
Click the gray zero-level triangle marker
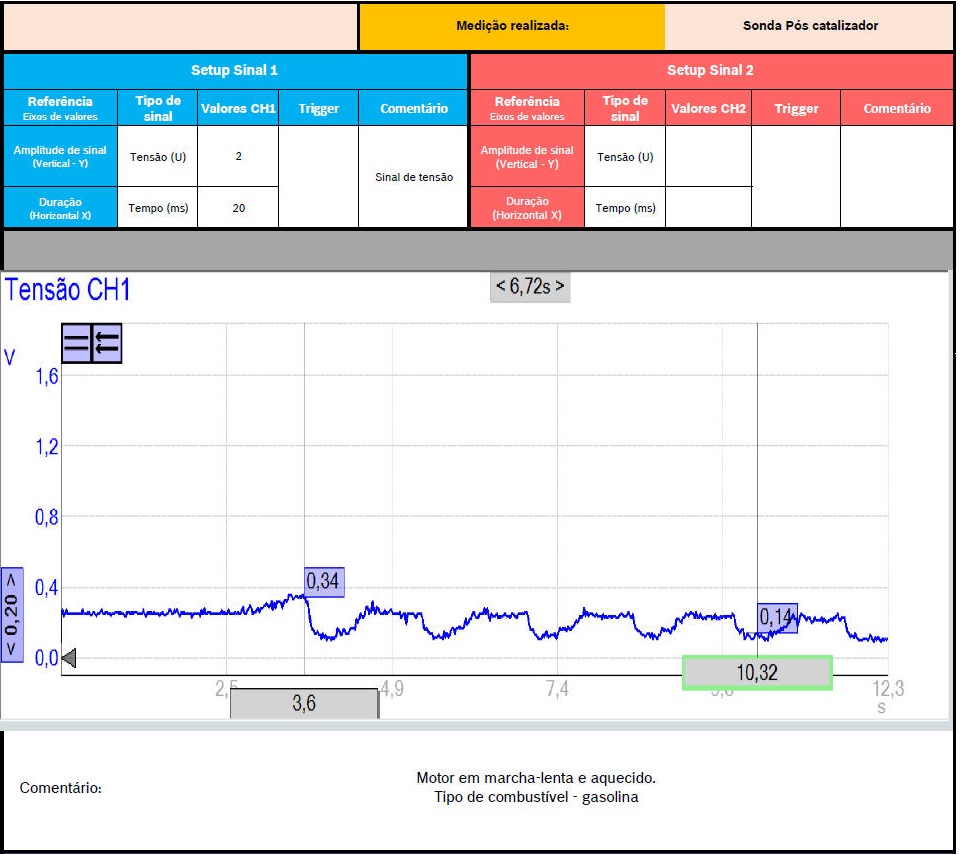tap(69, 658)
